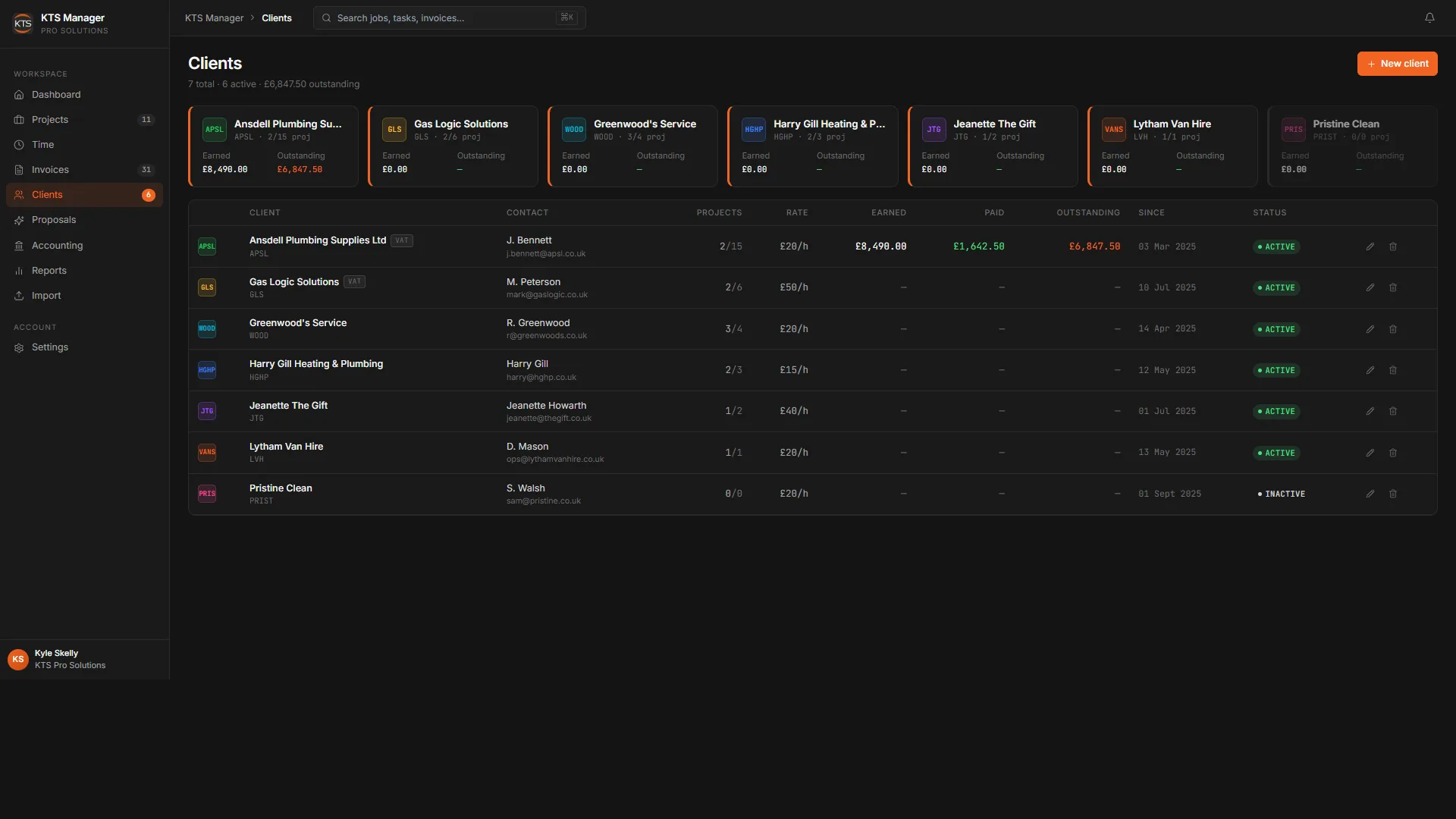1456x819 pixels.
Task: Click the ⌘K shortcut hint in search
Action: coord(566,17)
